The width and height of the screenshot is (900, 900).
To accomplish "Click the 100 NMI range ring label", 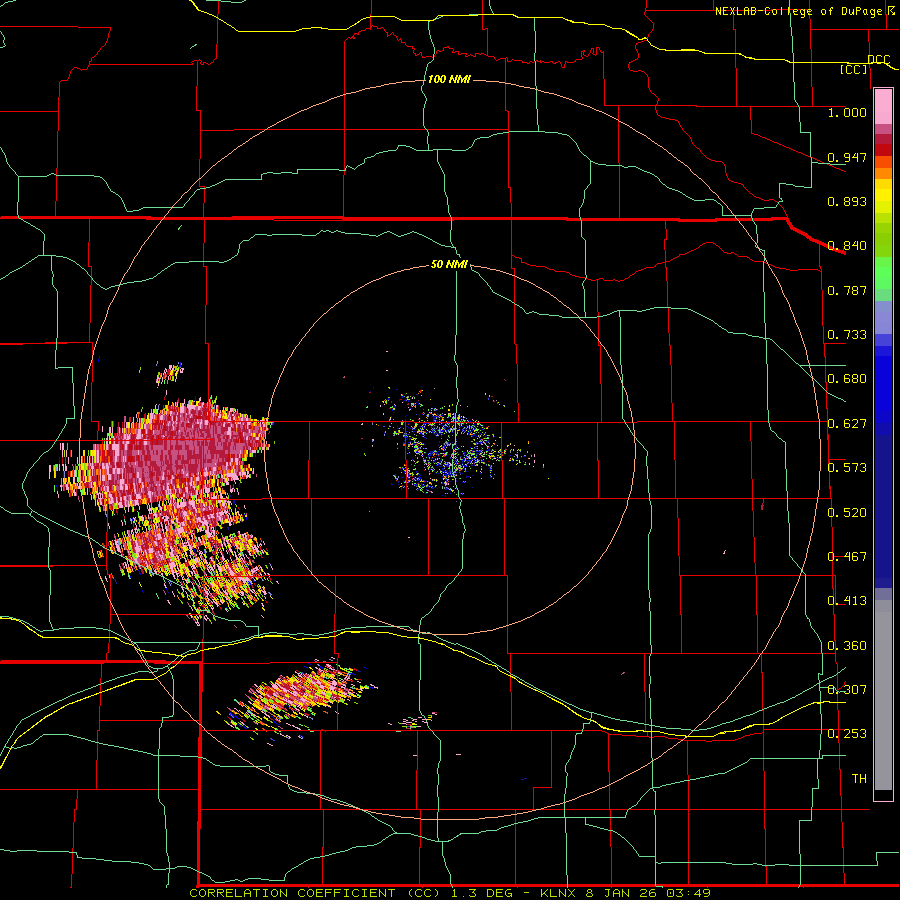I will coord(449,79).
